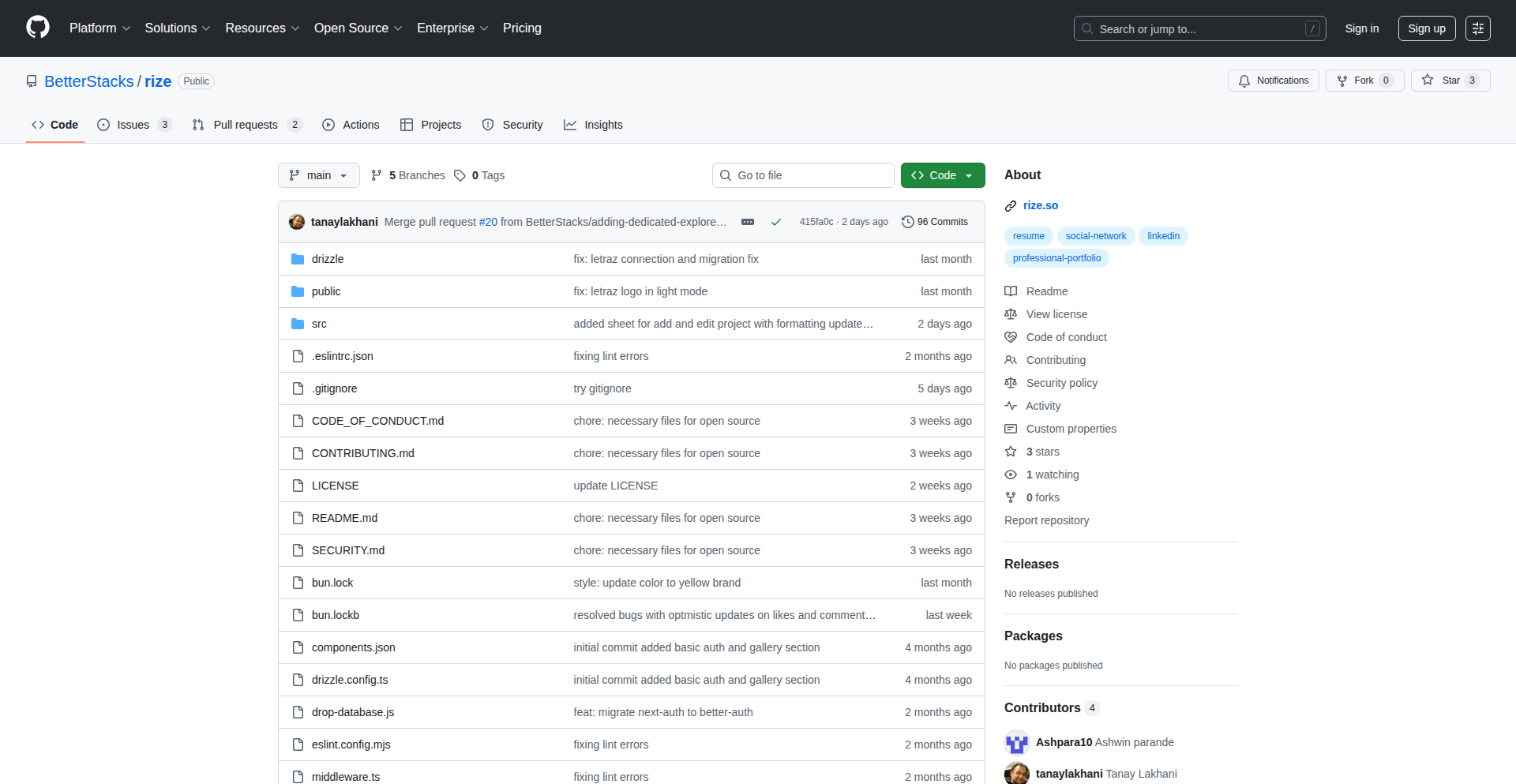Screen dimensions: 1516x784
Task: Select the linkedin topic tag
Action: click(1163, 236)
